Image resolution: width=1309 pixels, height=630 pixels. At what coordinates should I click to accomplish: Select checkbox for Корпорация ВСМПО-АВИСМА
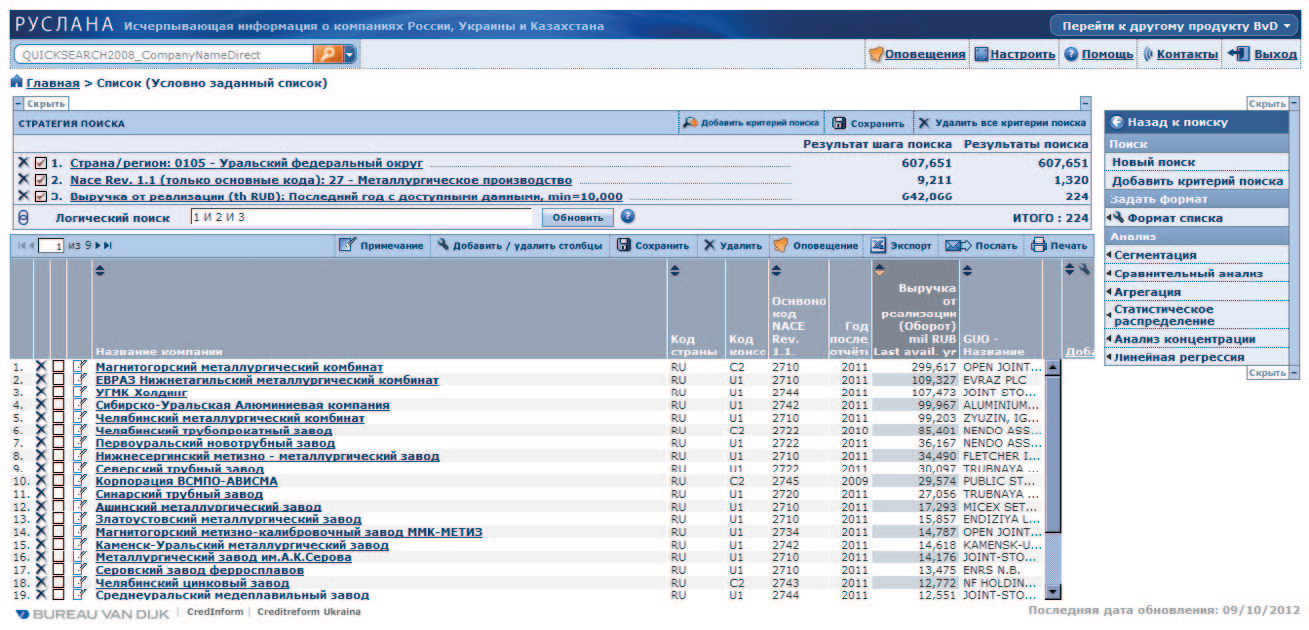click(x=59, y=481)
